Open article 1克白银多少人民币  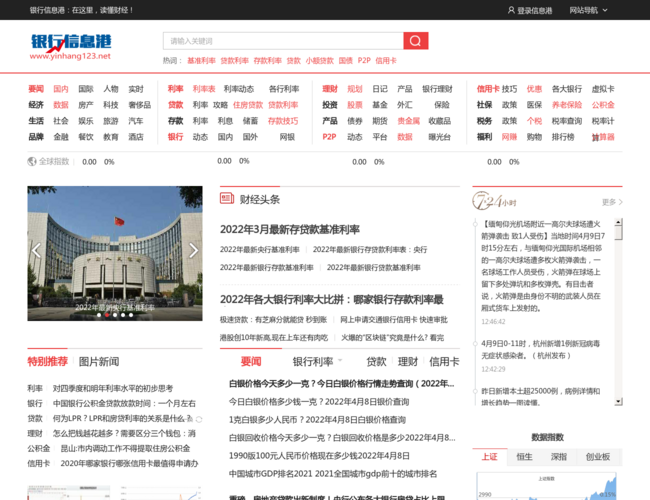[x=317, y=420]
